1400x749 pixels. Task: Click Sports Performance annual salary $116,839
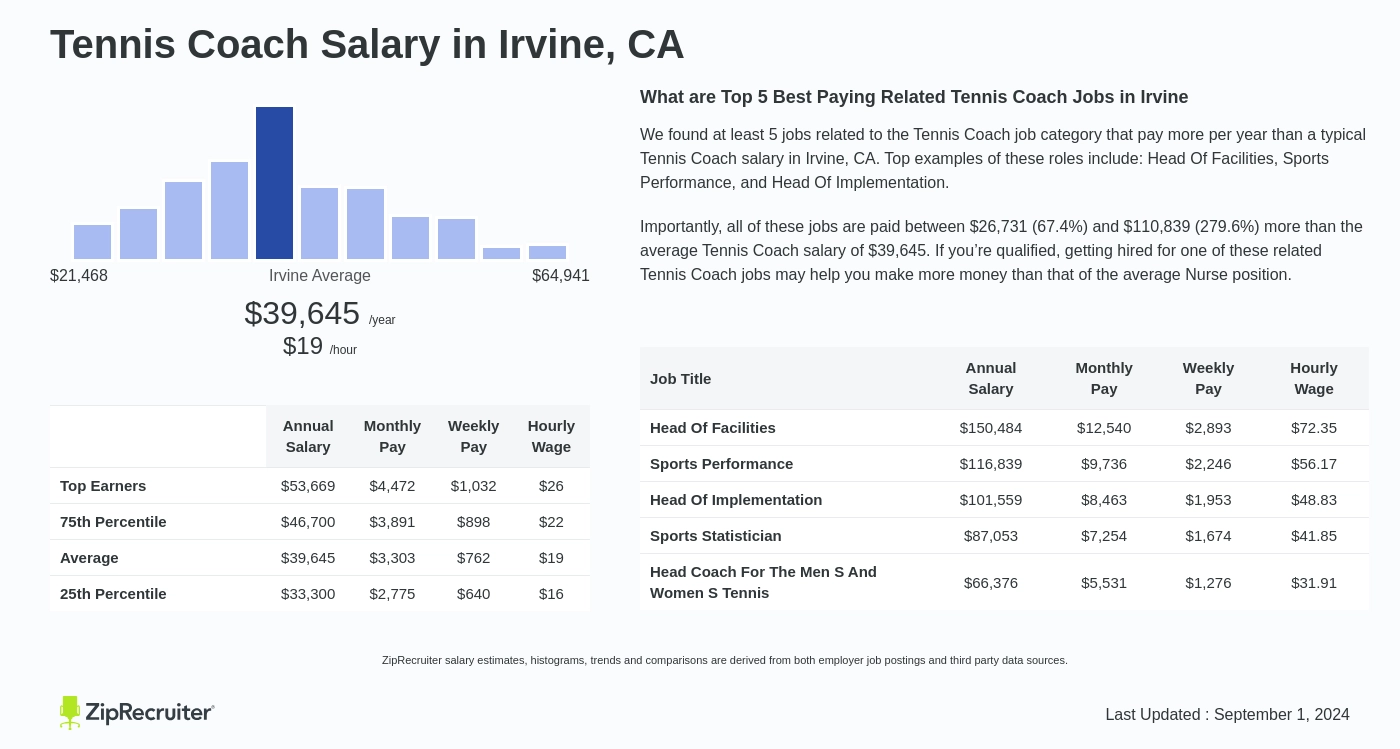coord(991,464)
